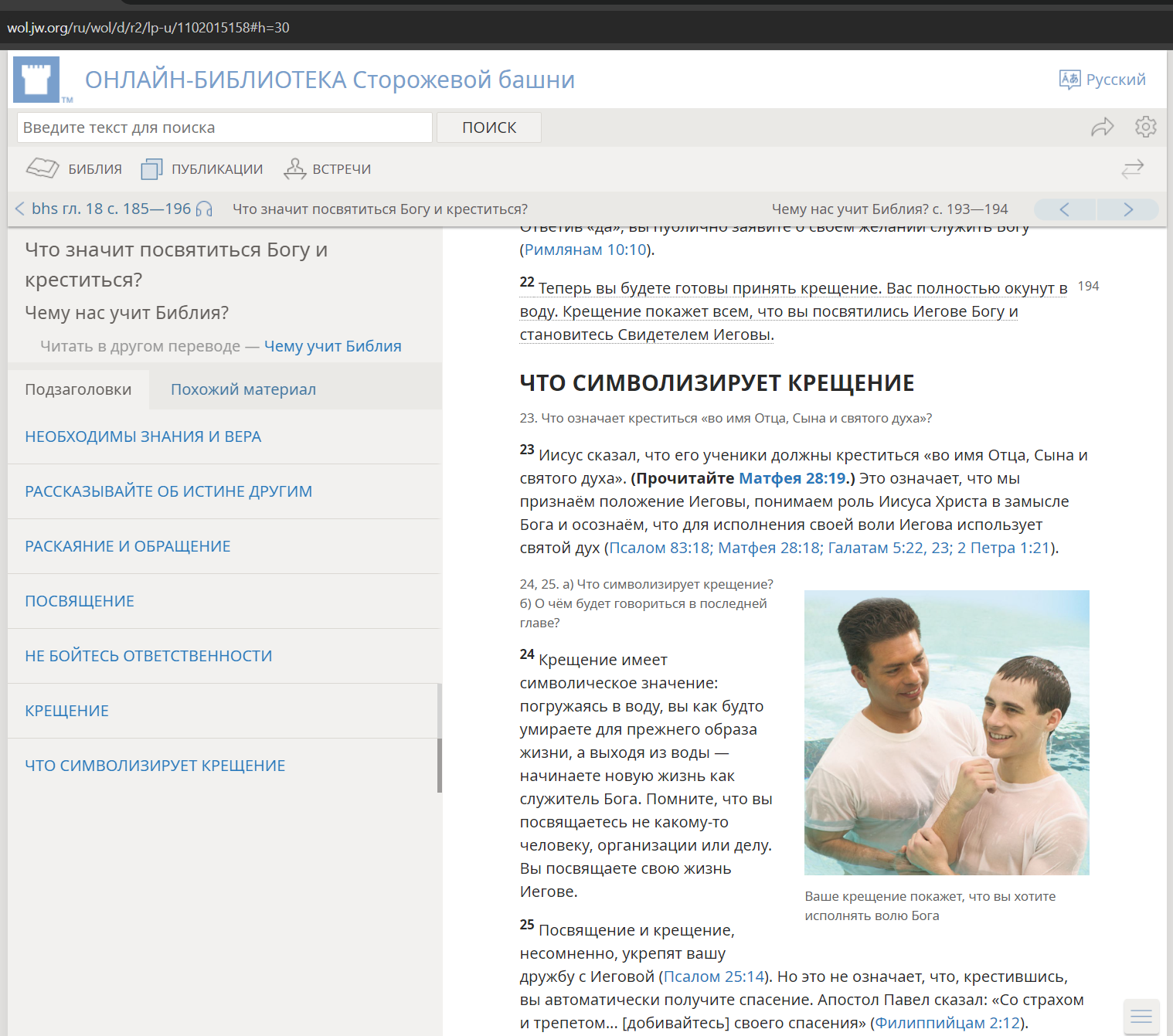Click the hamburger menu icon at bottom right
The width and height of the screenshot is (1173, 1036).
pos(1141,1016)
